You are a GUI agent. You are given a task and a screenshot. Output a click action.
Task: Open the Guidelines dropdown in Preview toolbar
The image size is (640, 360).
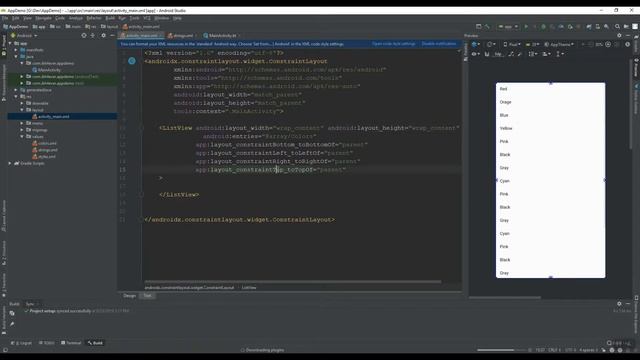click(x=560, y=53)
